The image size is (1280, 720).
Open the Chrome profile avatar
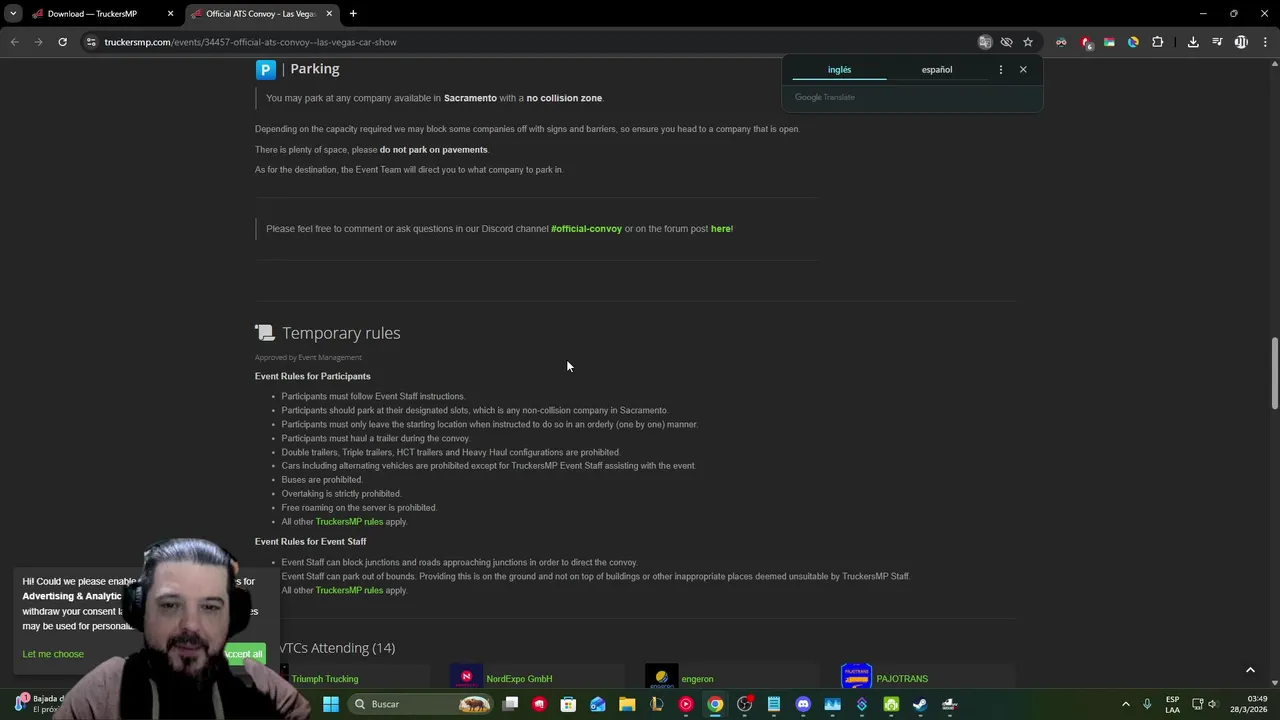pos(1241,42)
